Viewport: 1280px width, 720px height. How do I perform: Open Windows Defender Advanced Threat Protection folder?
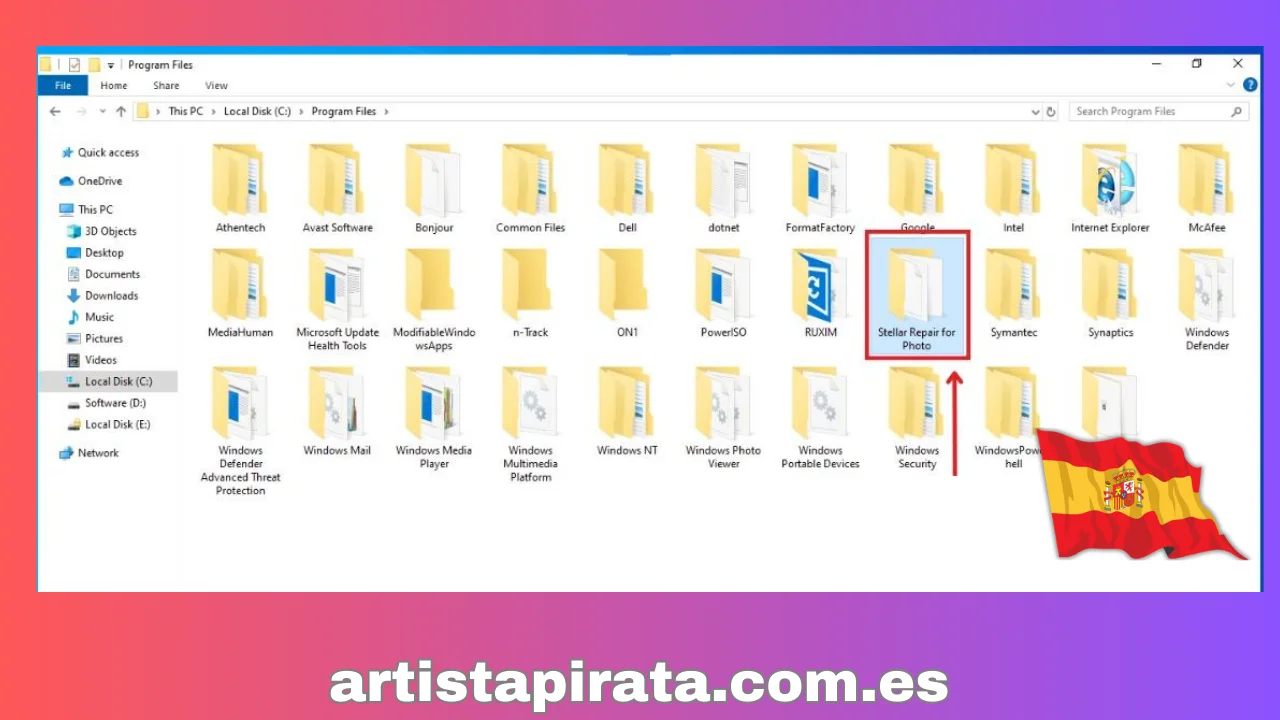[240, 431]
